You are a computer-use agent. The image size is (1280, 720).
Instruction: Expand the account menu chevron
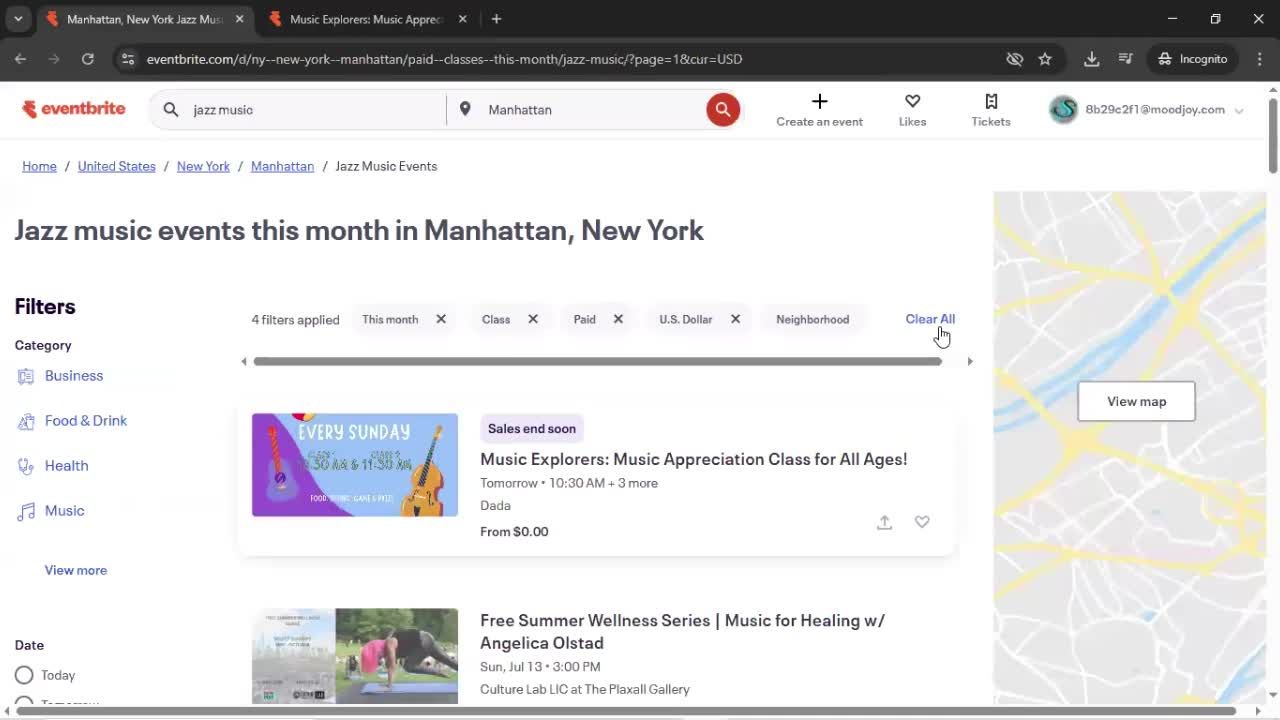pos(1239,111)
